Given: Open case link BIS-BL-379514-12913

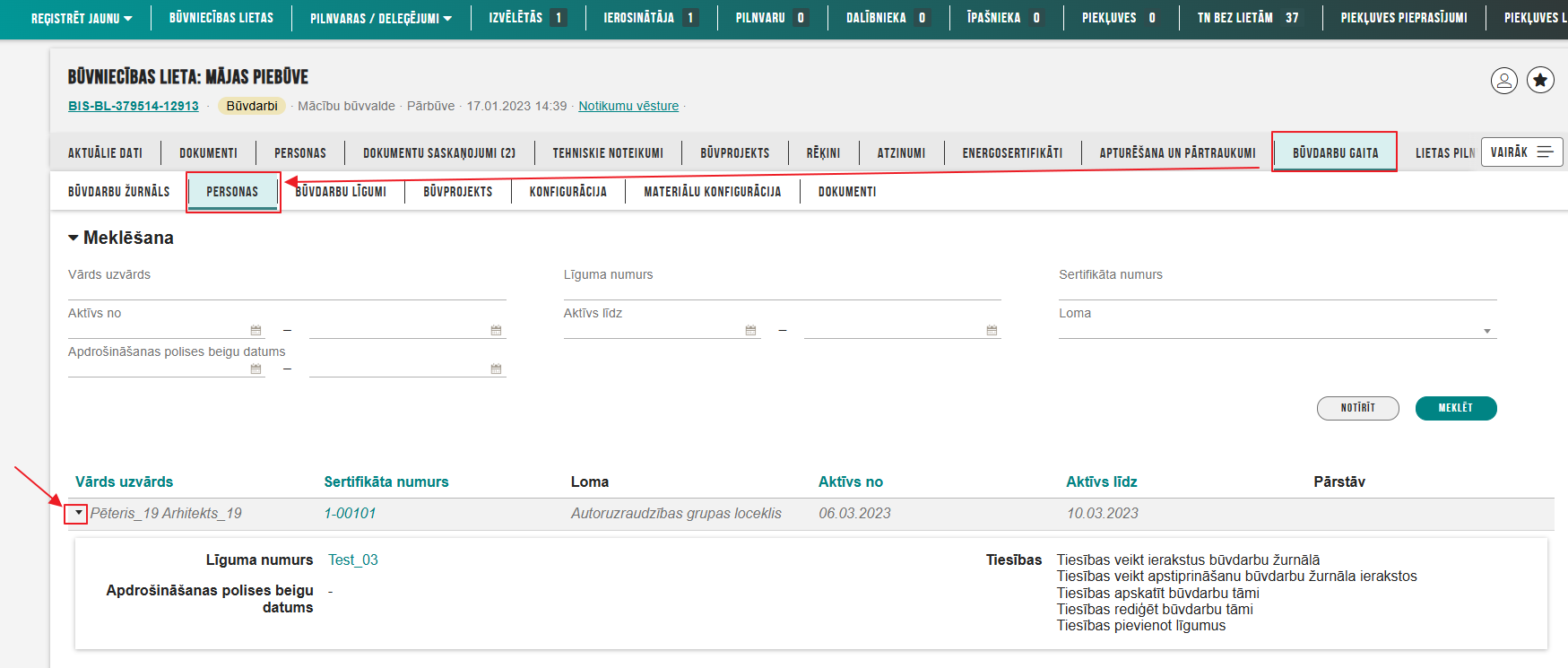Looking at the screenshot, I should [x=134, y=106].
